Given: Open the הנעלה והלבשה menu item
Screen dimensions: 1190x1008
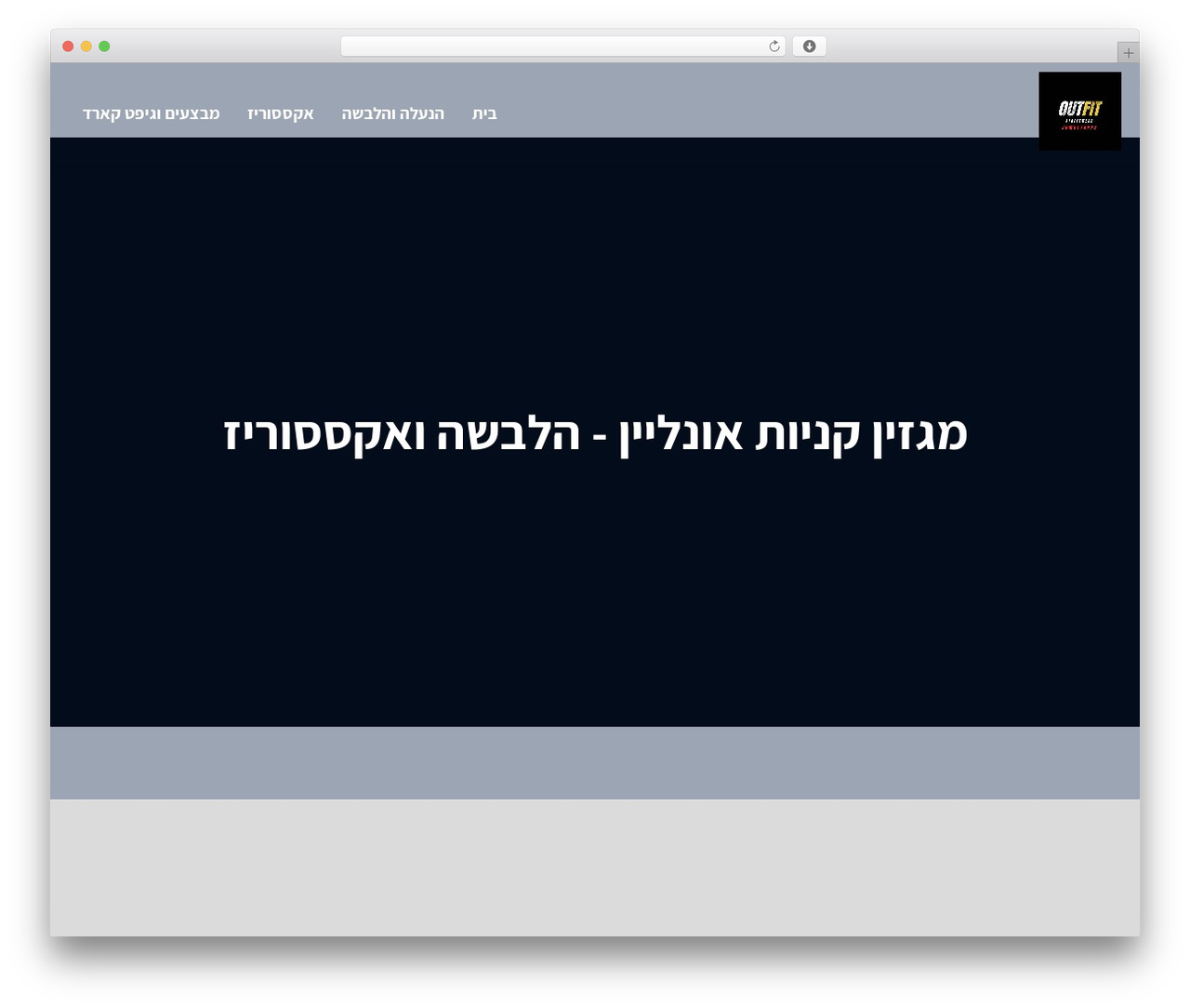Looking at the screenshot, I should coord(392,113).
